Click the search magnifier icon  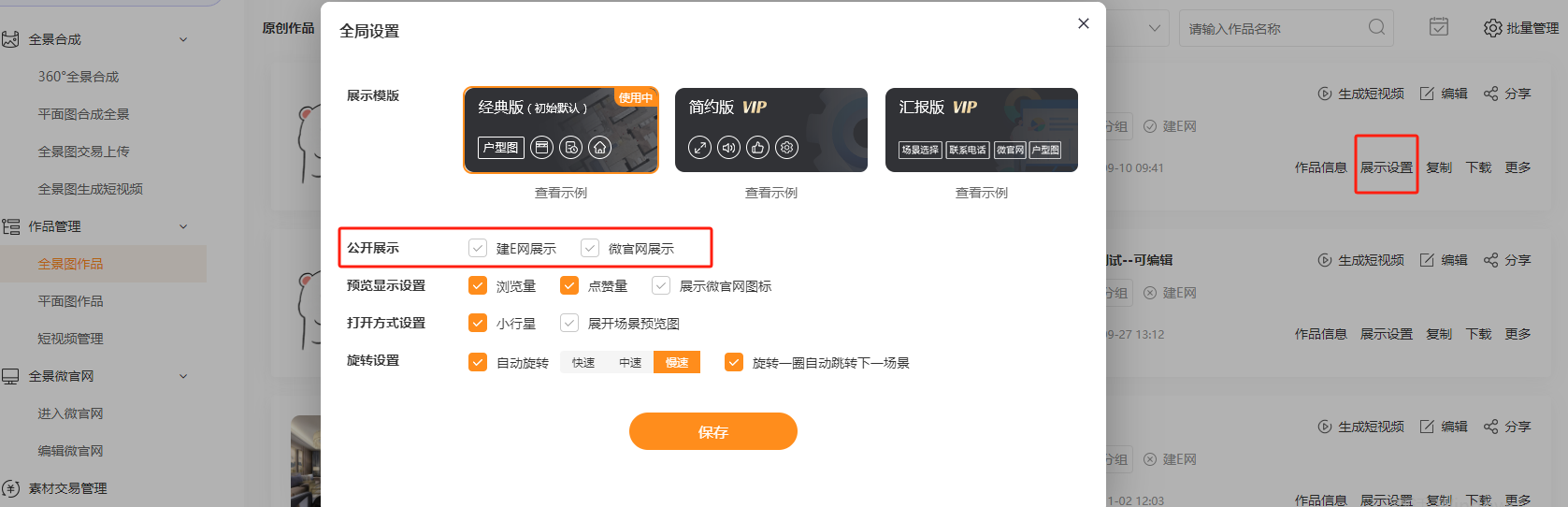pyautogui.click(x=1376, y=27)
